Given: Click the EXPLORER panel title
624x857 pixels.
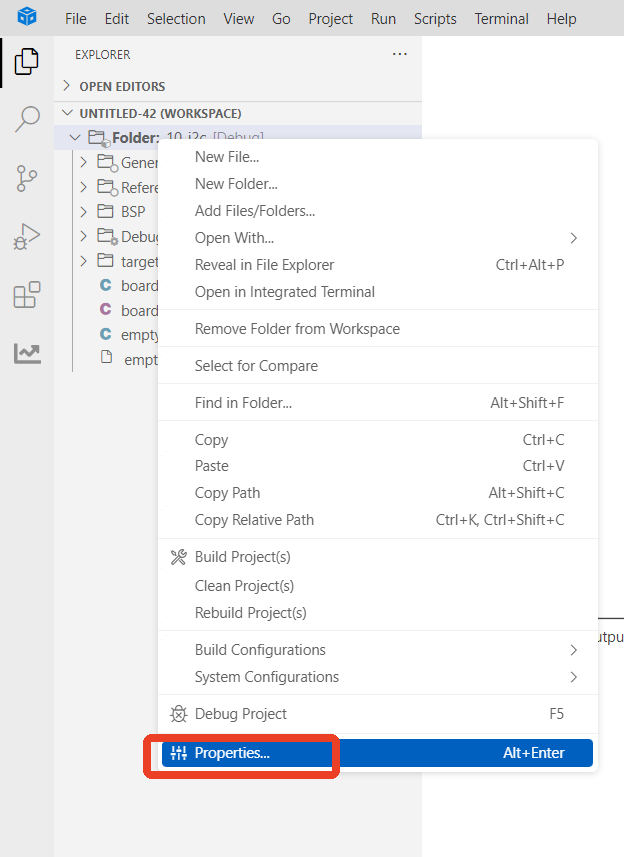Looking at the screenshot, I should [103, 55].
